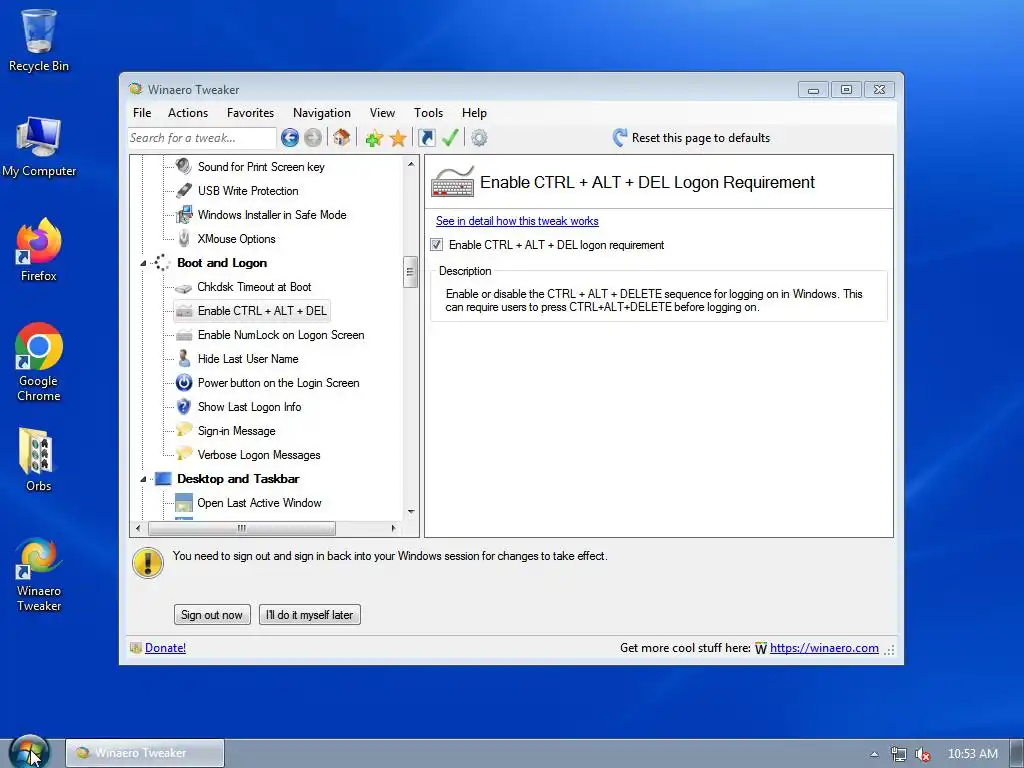Select Verbose Logon Messages in tree
Image resolution: width=1024 pixels, height=768 pixels.
[259, 455]
